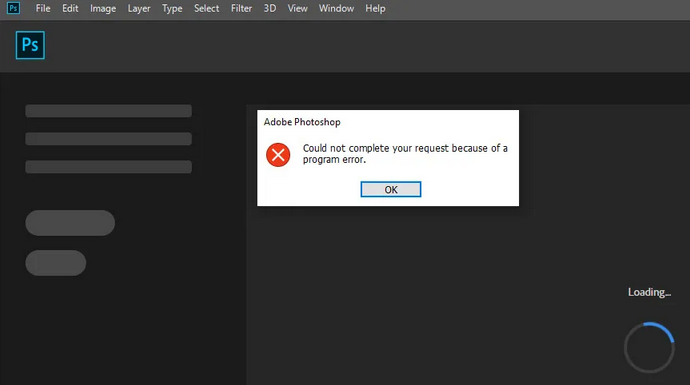Open the Edit menu
The width and height of the screenshot is (690, 385).
(70, 8)
